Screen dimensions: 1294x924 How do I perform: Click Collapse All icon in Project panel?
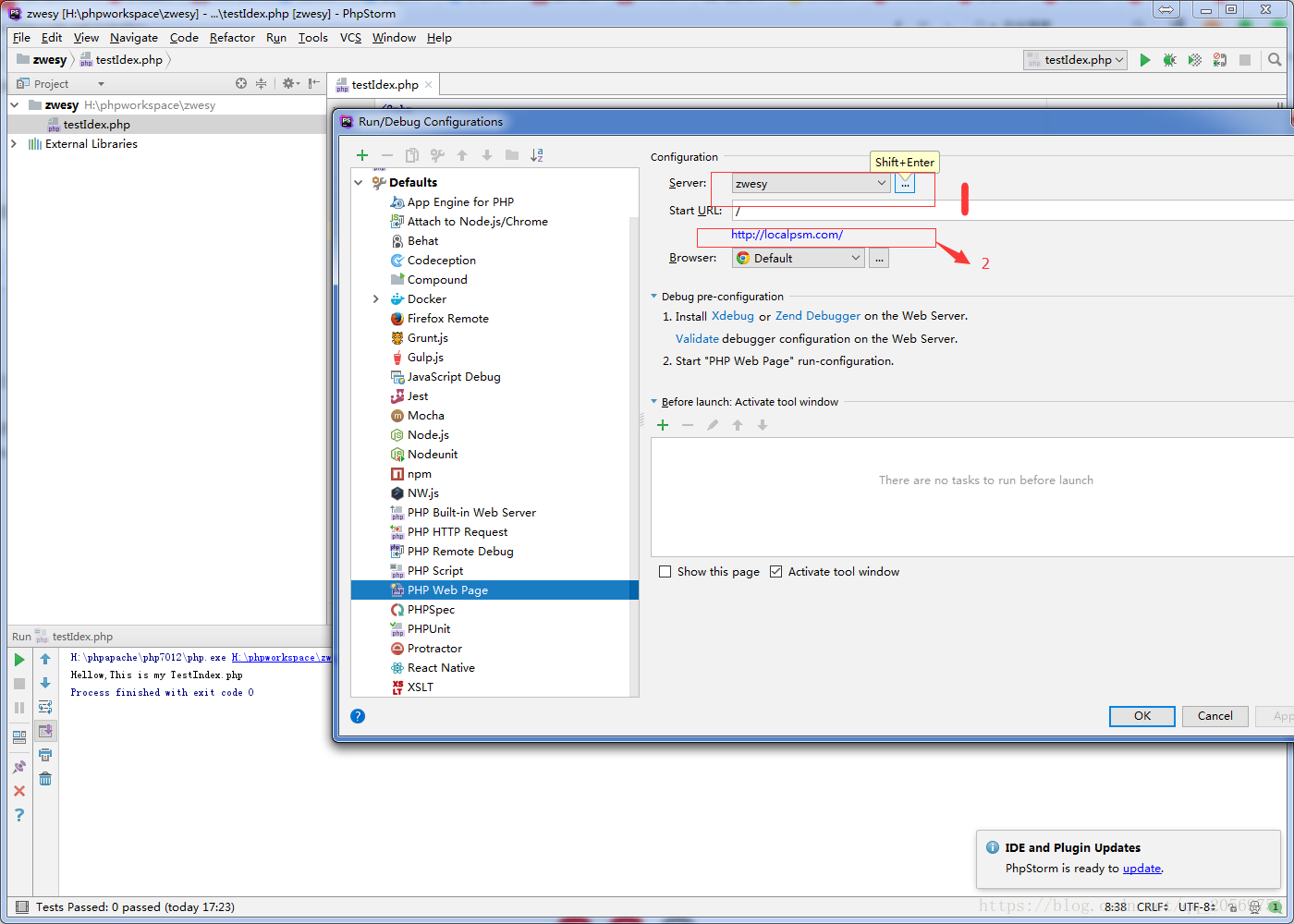tap(262, 83)
